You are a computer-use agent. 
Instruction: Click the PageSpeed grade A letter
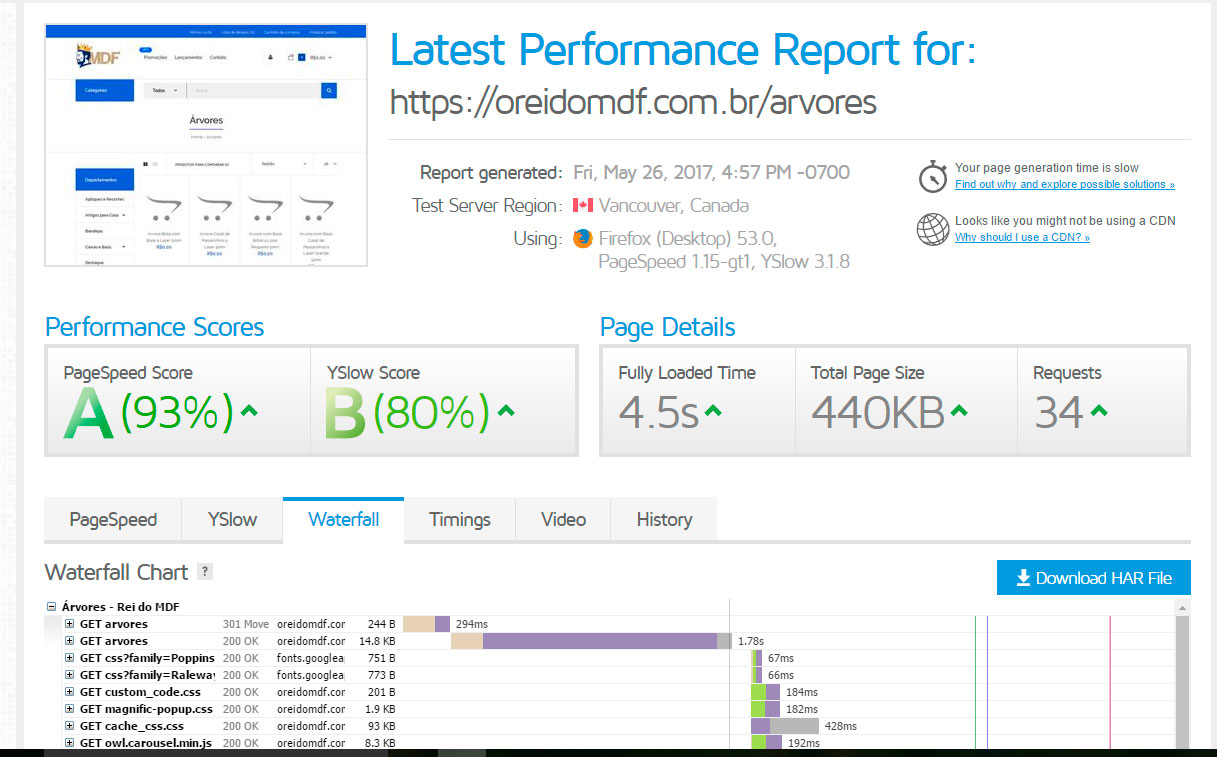[x=88, y=412]
